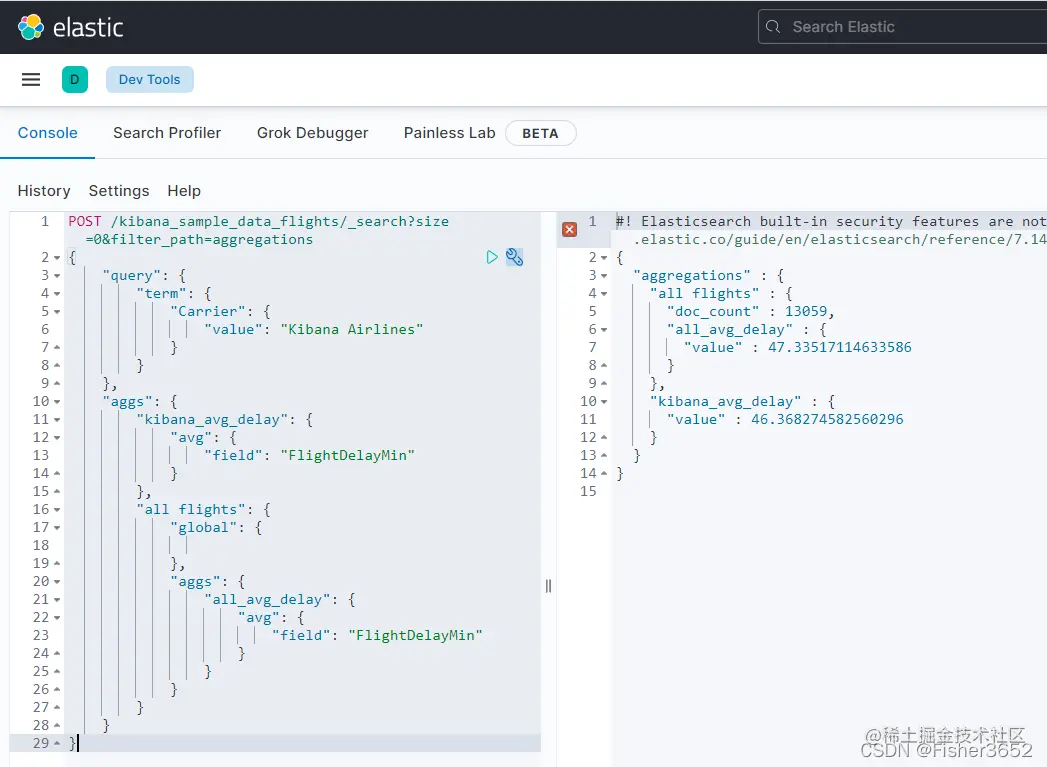Click the pane resize divider handle
This screenshot has width=1047, height=767.
pos(548,586)
